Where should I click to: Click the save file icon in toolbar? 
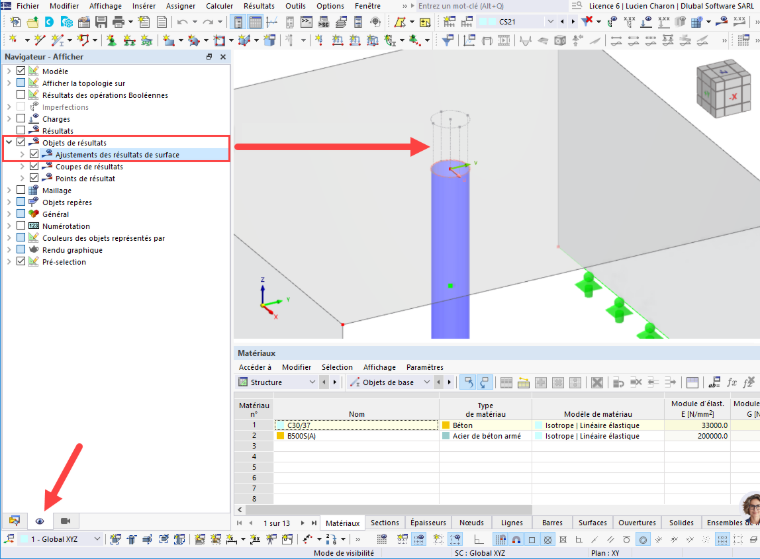click(x=101, y=22)
